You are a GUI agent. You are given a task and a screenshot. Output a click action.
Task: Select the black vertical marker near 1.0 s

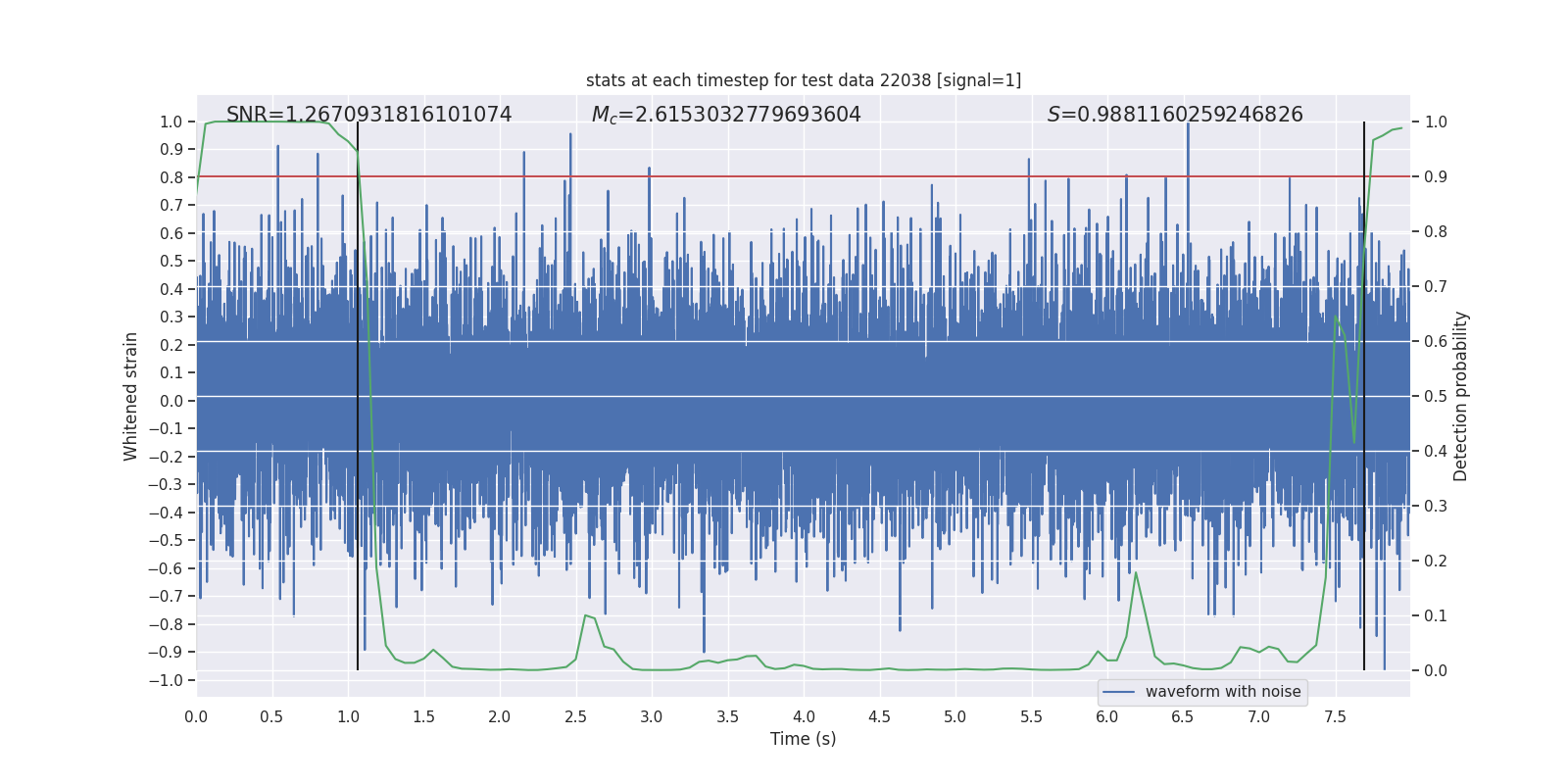pyautogui.click(x=358, y=396)
